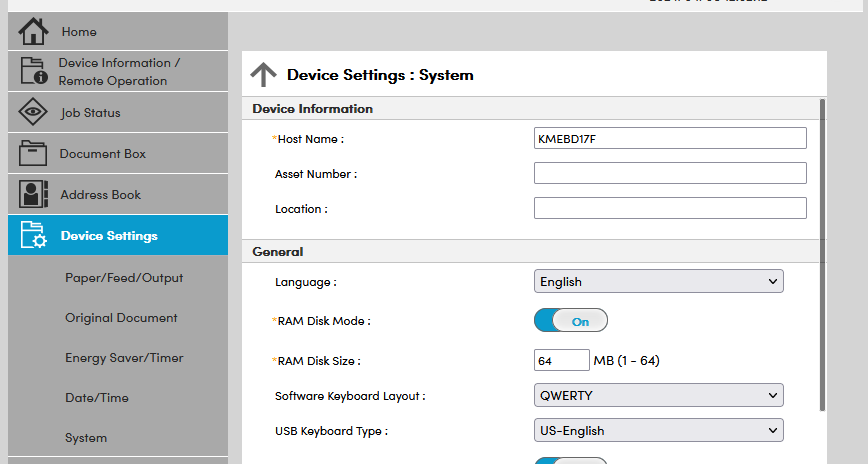Viewport: 868px width, 464px height.
Task: Click the Device Information document icon
Action: [33, 71]
